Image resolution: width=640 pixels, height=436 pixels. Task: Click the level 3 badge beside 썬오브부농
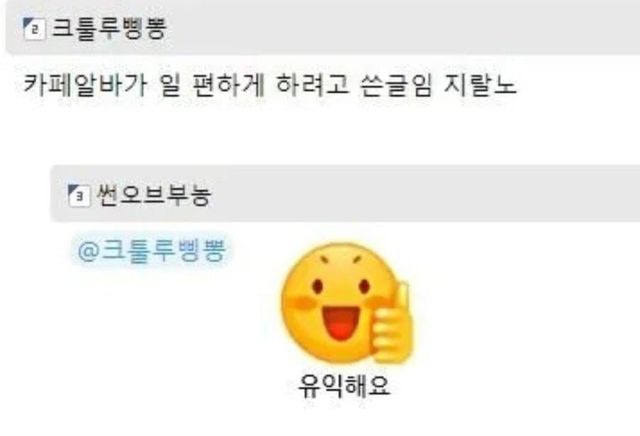79,196
